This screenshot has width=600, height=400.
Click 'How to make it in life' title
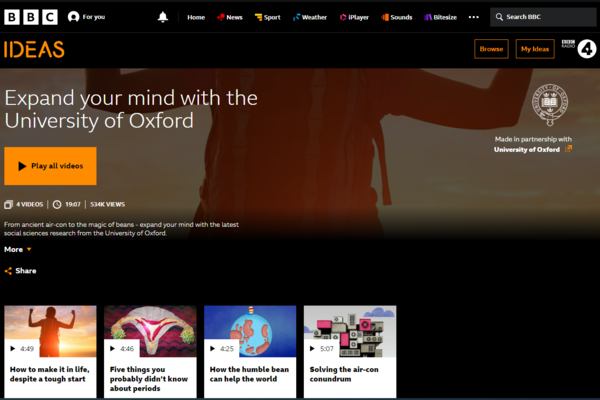50,374
